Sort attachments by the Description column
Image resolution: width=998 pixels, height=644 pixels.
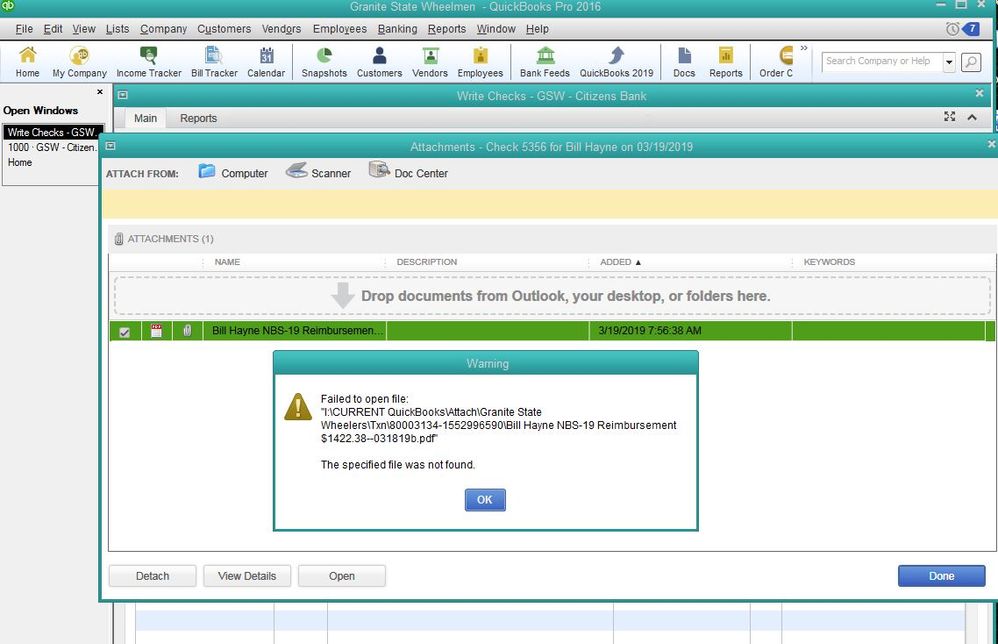tap(426, 262)
